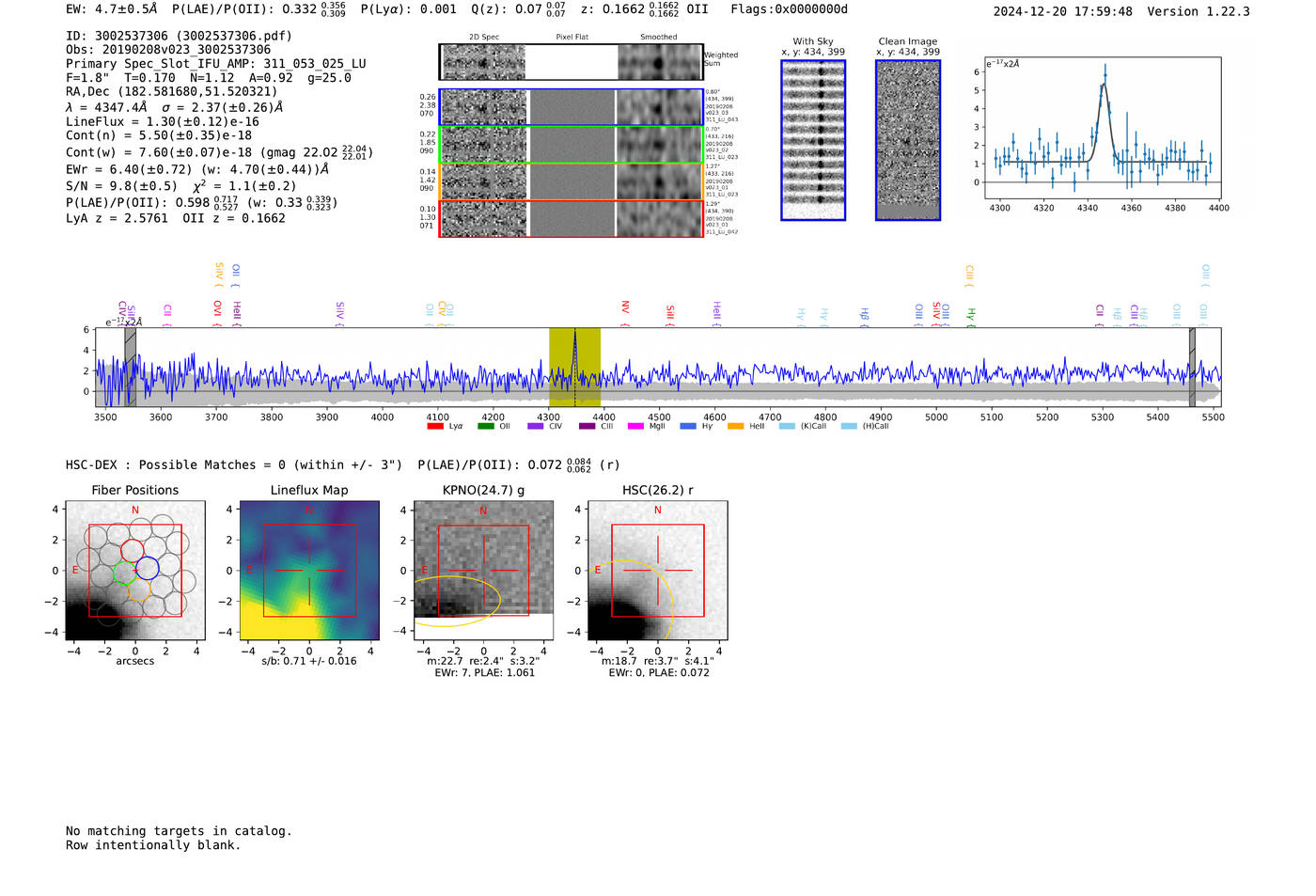Click the Row intentionally blank text

tap(153, 845)
